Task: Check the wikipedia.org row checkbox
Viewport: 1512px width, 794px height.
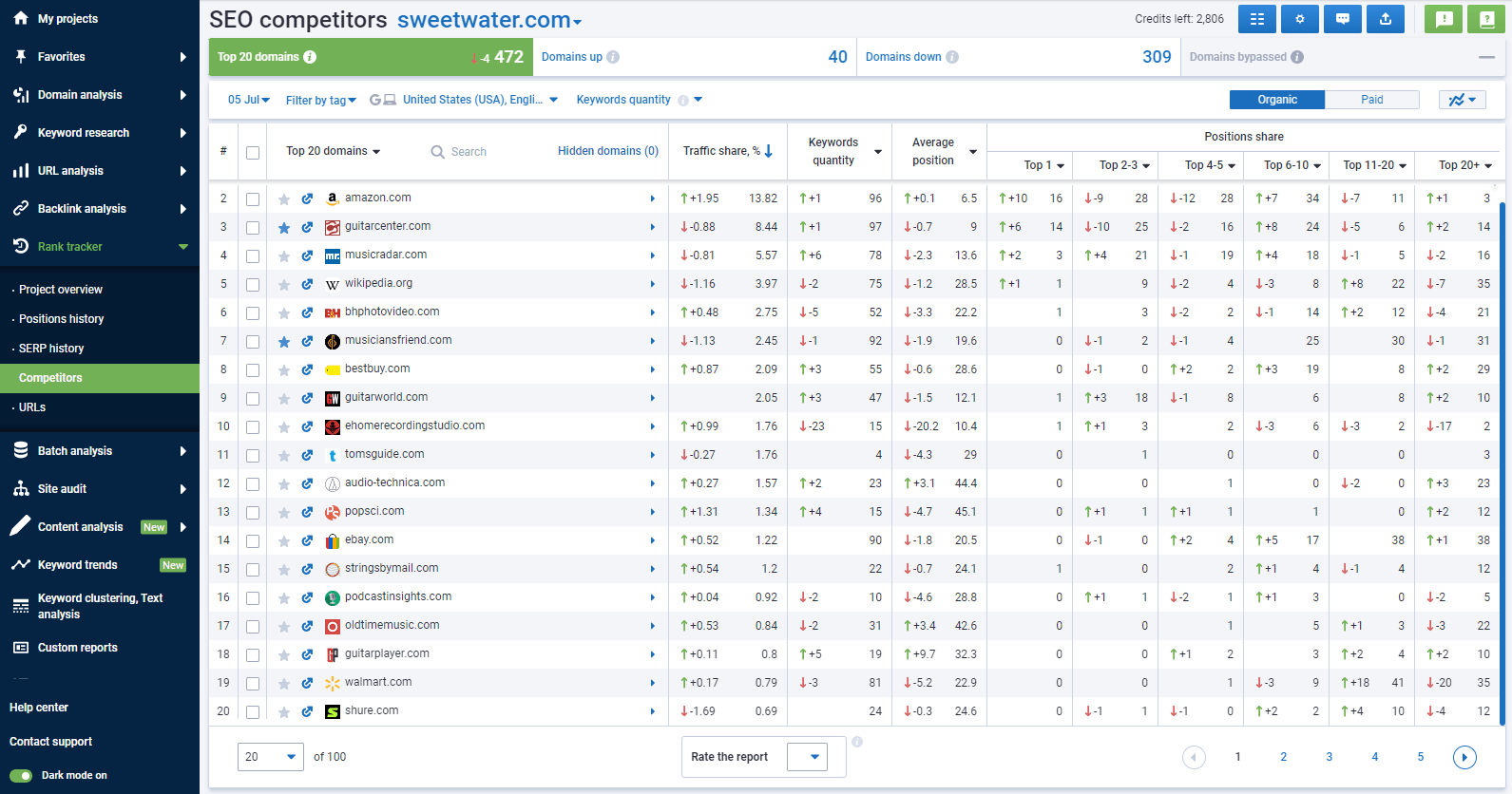Action: 253,285
